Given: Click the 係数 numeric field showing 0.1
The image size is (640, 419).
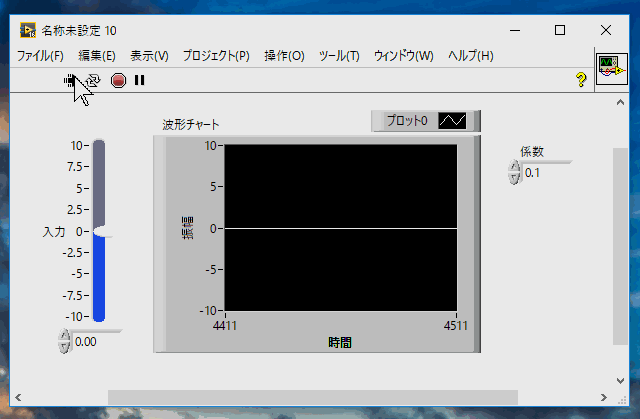Looking at the screenshot, I should tap(545, 173).
